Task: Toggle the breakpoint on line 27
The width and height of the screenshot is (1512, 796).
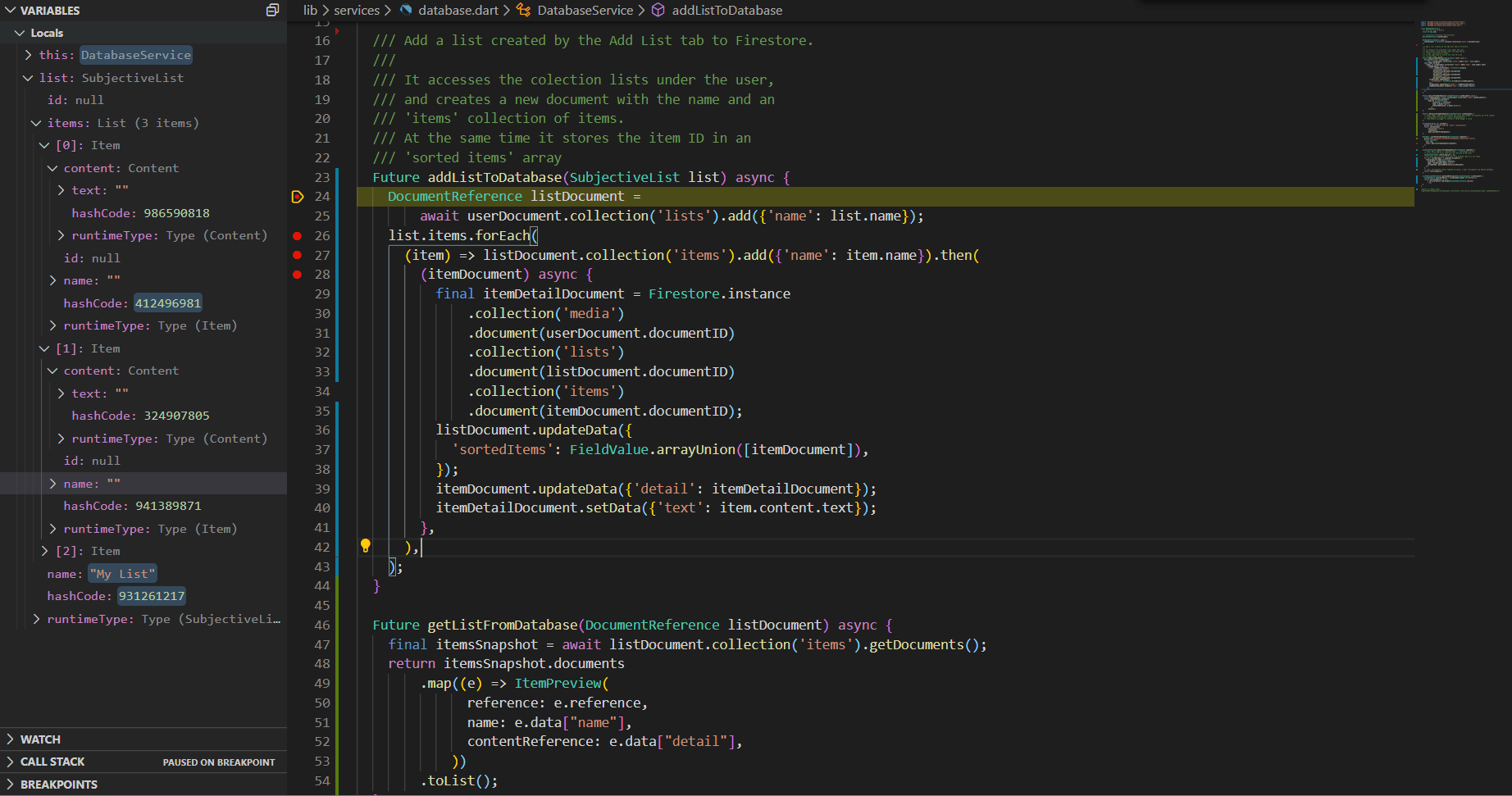Action: coord(297,255)
